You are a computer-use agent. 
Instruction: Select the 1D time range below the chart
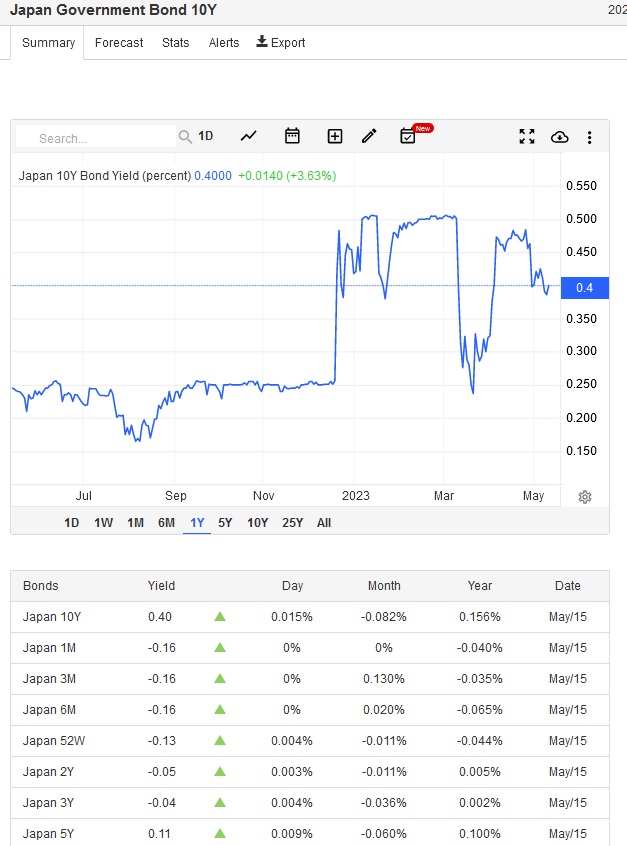click(72, 523)
